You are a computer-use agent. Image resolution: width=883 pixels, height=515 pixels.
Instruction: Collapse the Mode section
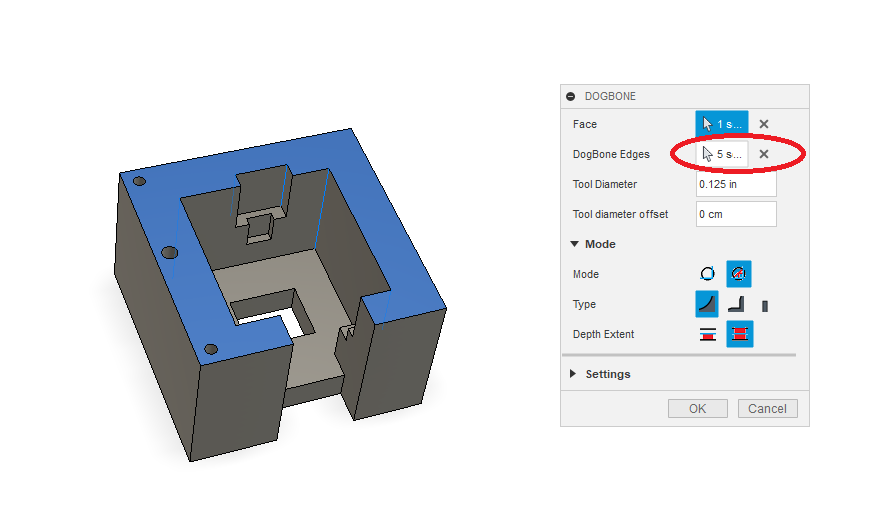574,244
